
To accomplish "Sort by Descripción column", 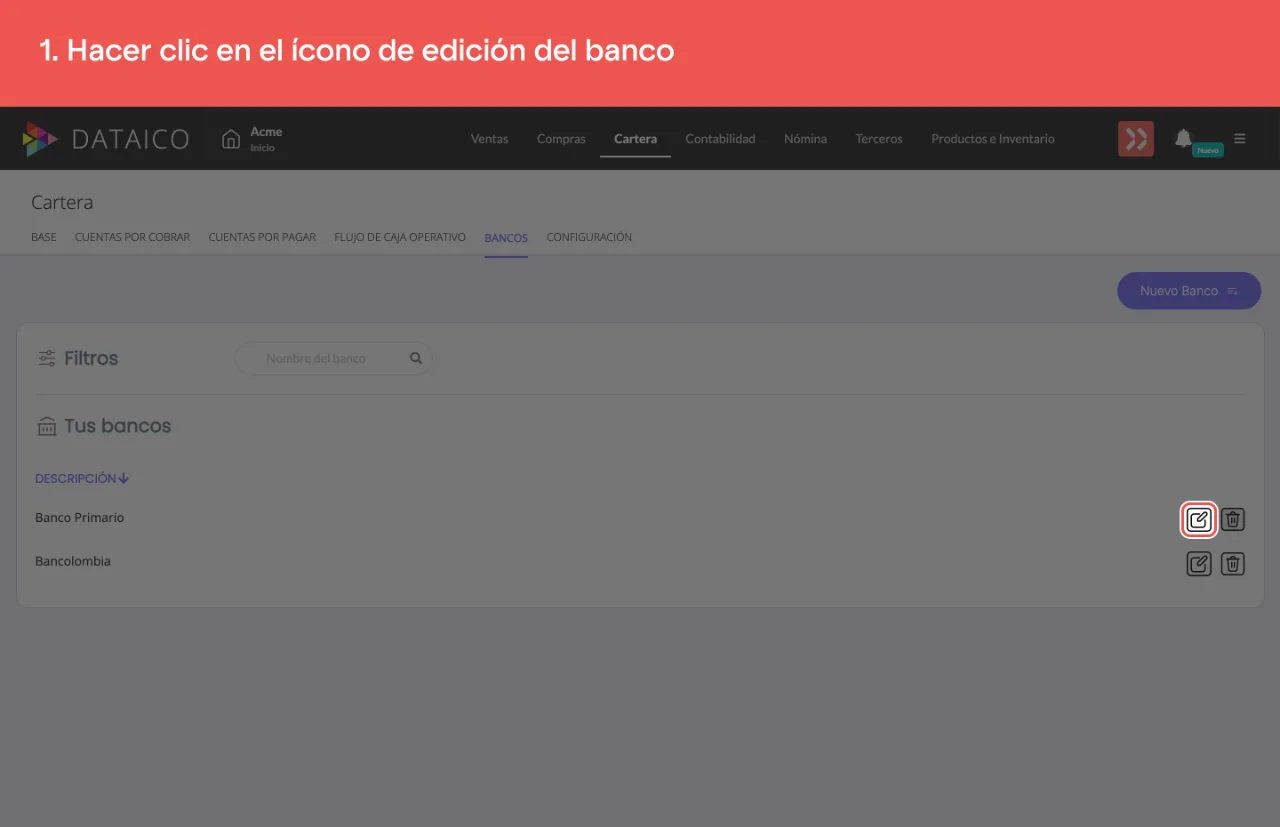I will [82, 479].
